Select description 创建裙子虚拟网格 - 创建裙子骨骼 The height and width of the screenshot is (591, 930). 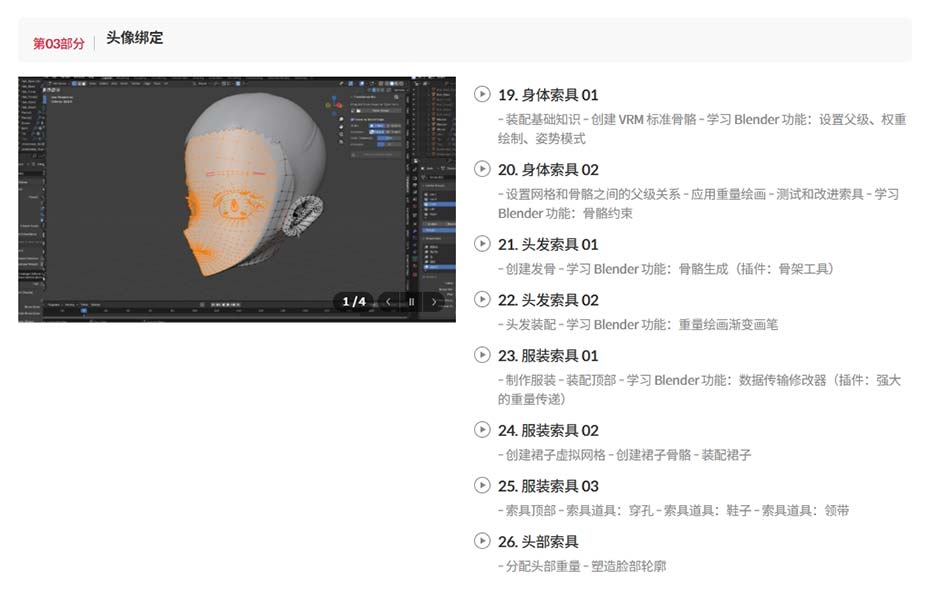tap(624, 455)
